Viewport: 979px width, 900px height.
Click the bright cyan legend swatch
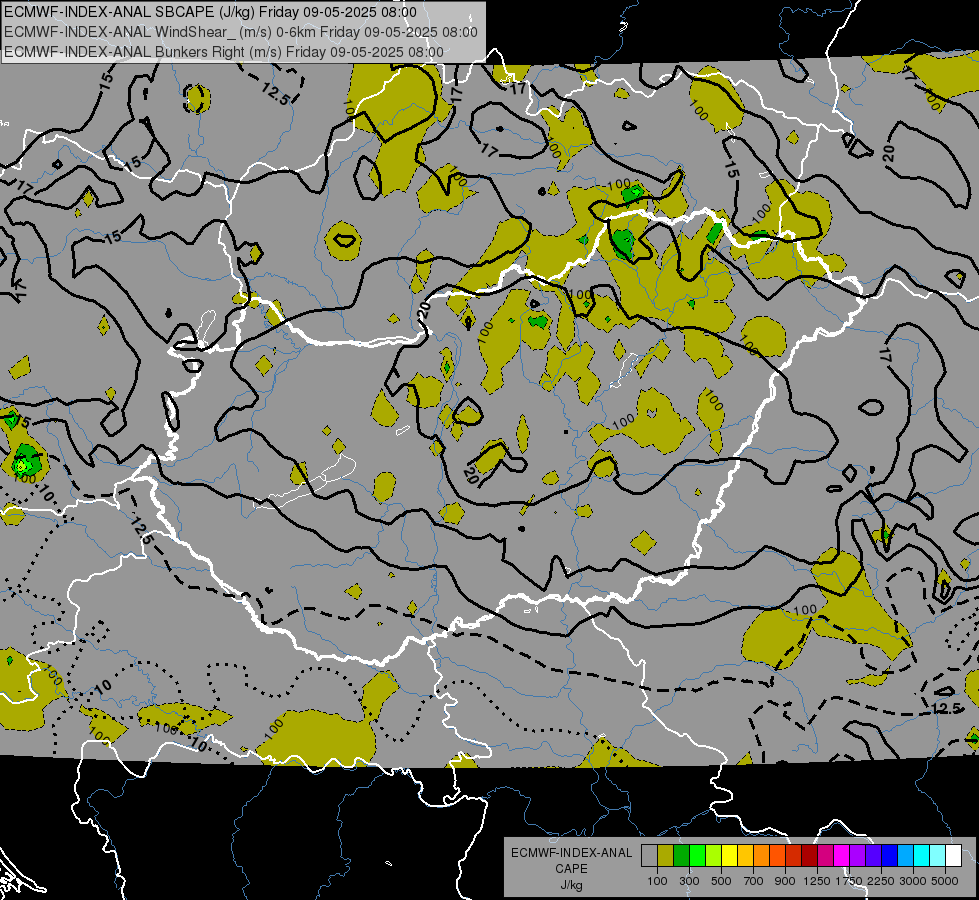[x=921, y=856]
